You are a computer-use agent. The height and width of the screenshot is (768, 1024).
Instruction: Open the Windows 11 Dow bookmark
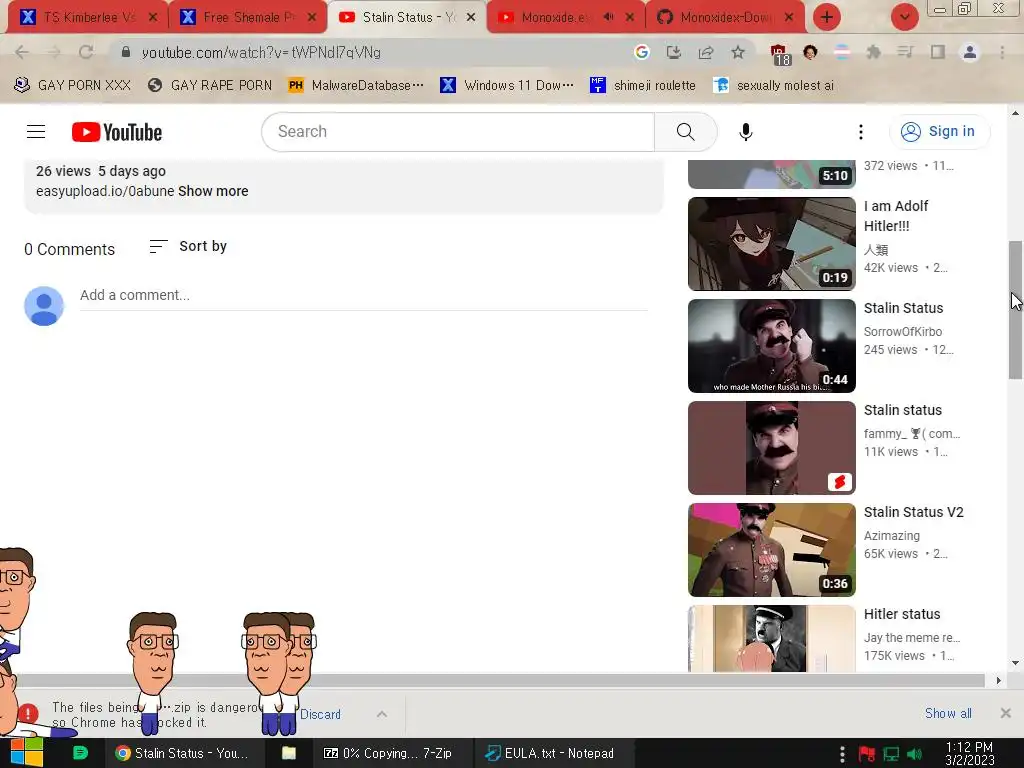[x=507, y=85]
